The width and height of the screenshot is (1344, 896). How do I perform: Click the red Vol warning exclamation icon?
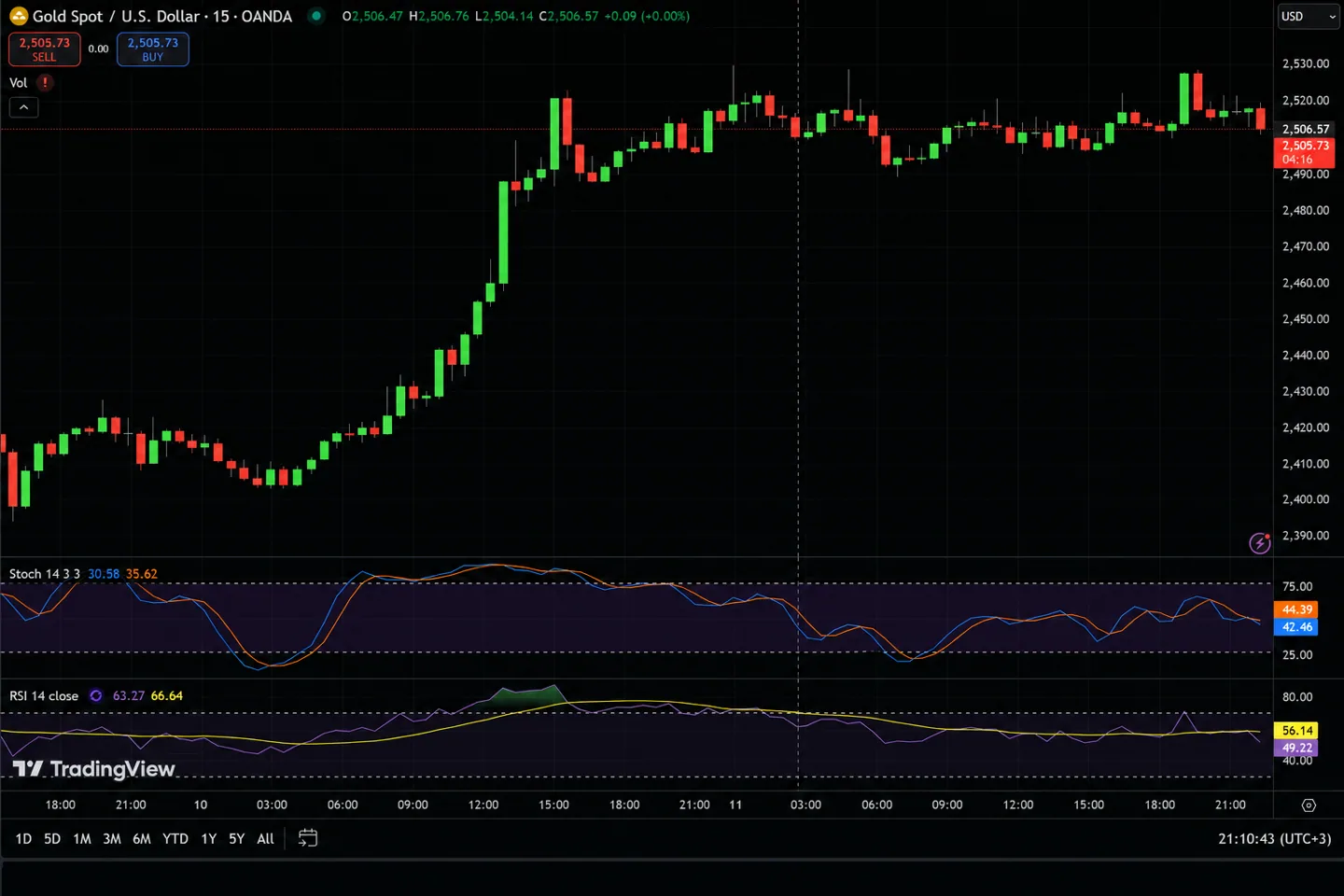pyautogui.click(x=45, y=82)
